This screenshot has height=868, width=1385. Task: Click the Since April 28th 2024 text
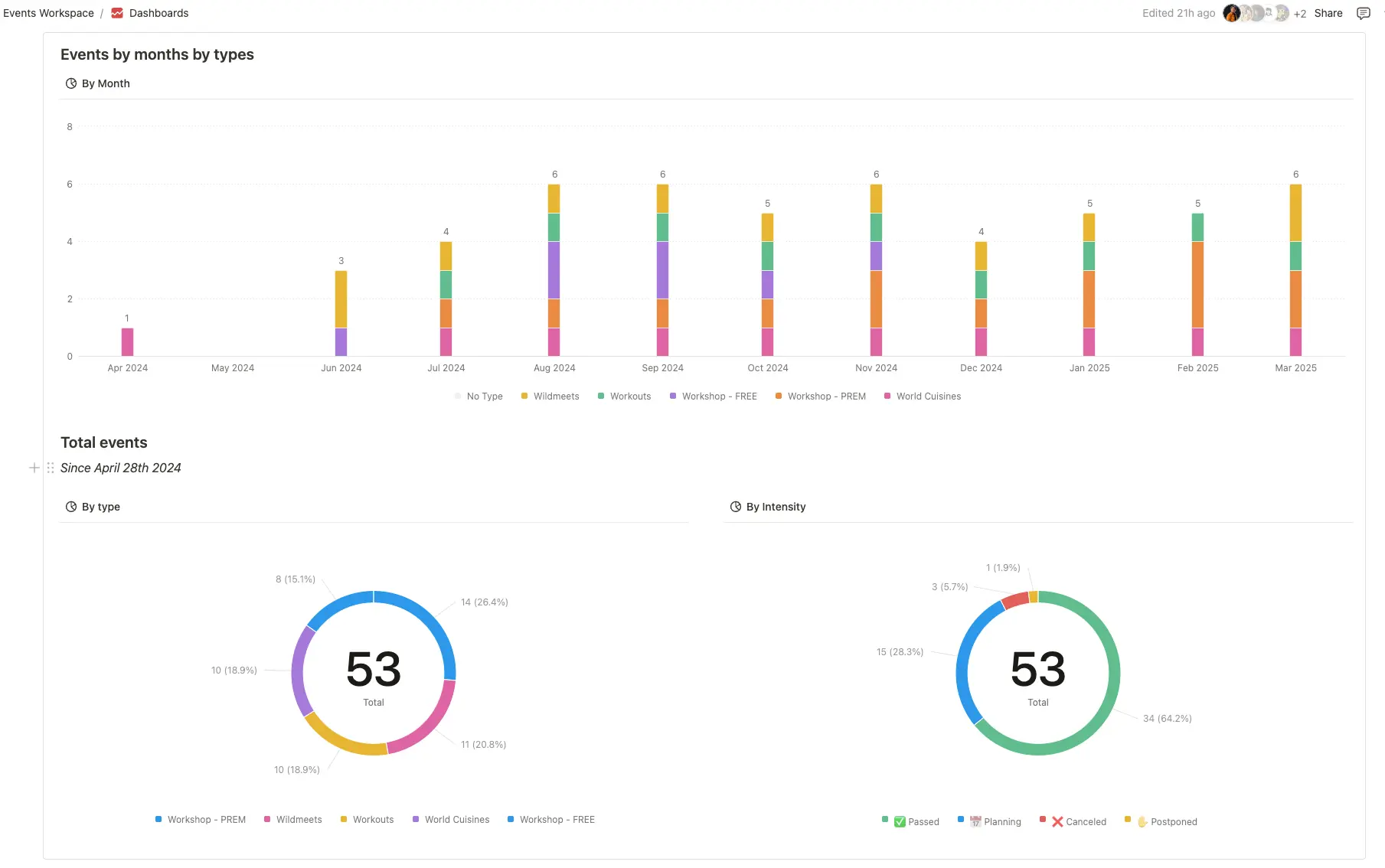point(121,468)
